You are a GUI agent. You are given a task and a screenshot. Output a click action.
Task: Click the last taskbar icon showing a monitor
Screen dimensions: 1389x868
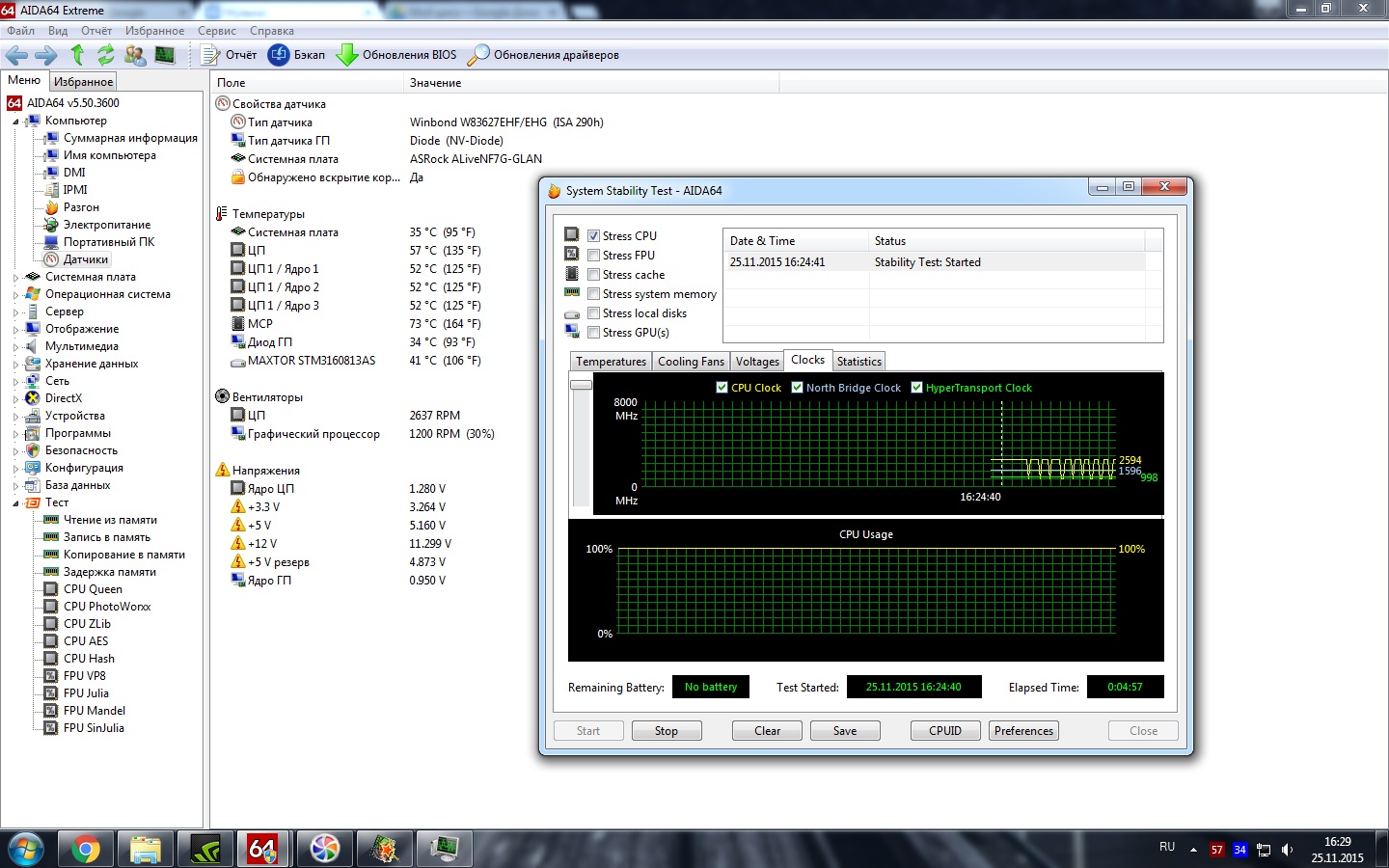coord(445,849)
